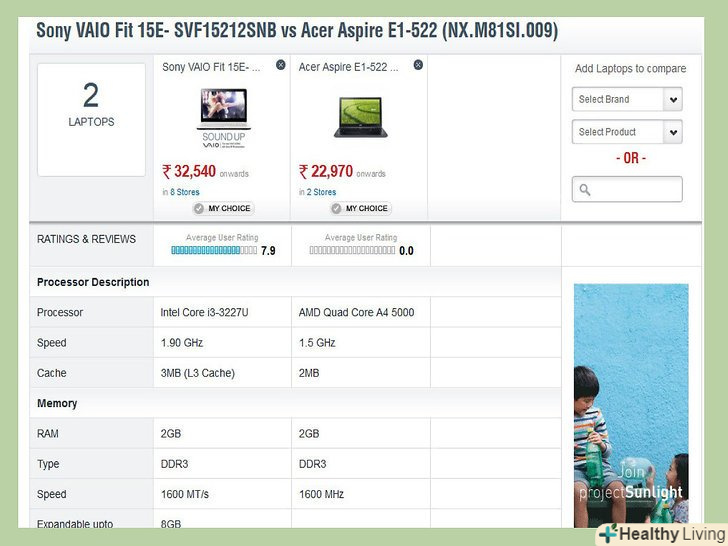Click the Cache row label

click(x=52, y=373)
